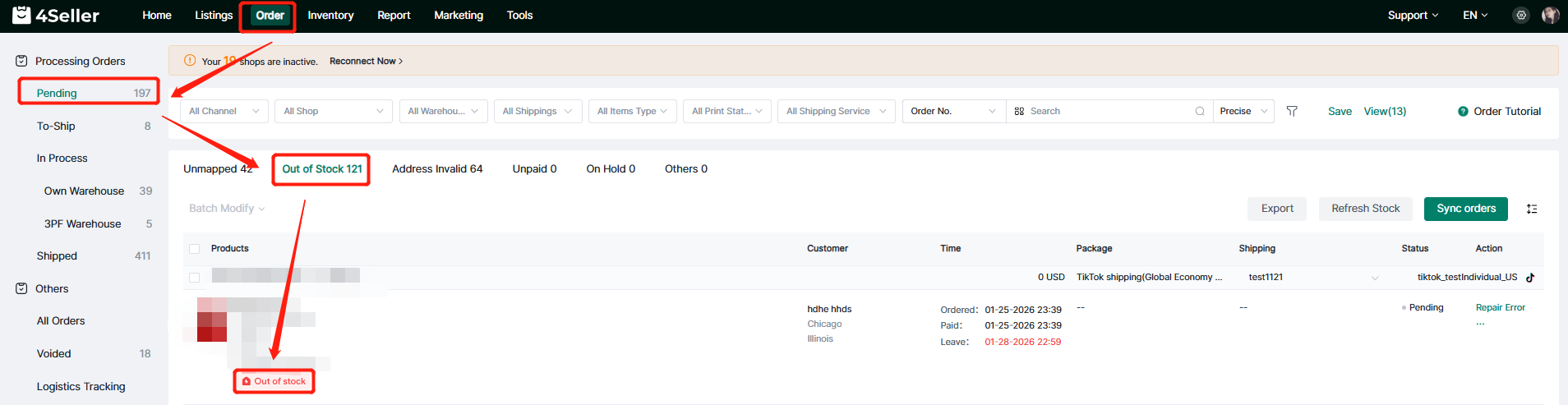
Task: Open the column list settings icon
Action: pyautogui.click(x=1532, y=209)
